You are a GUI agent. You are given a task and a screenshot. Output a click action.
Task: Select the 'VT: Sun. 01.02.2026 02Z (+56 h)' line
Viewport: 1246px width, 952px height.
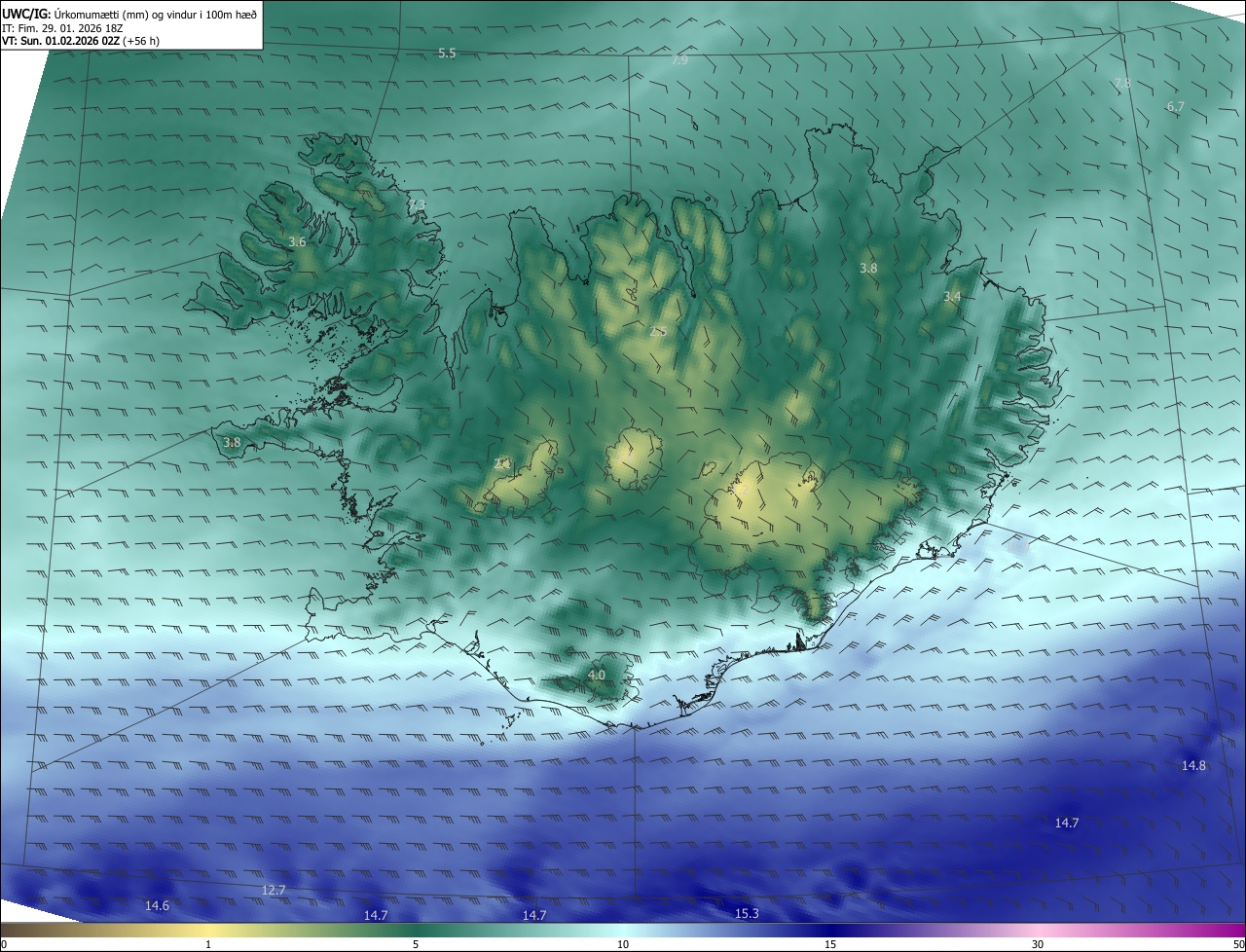[x=81, y=41]
